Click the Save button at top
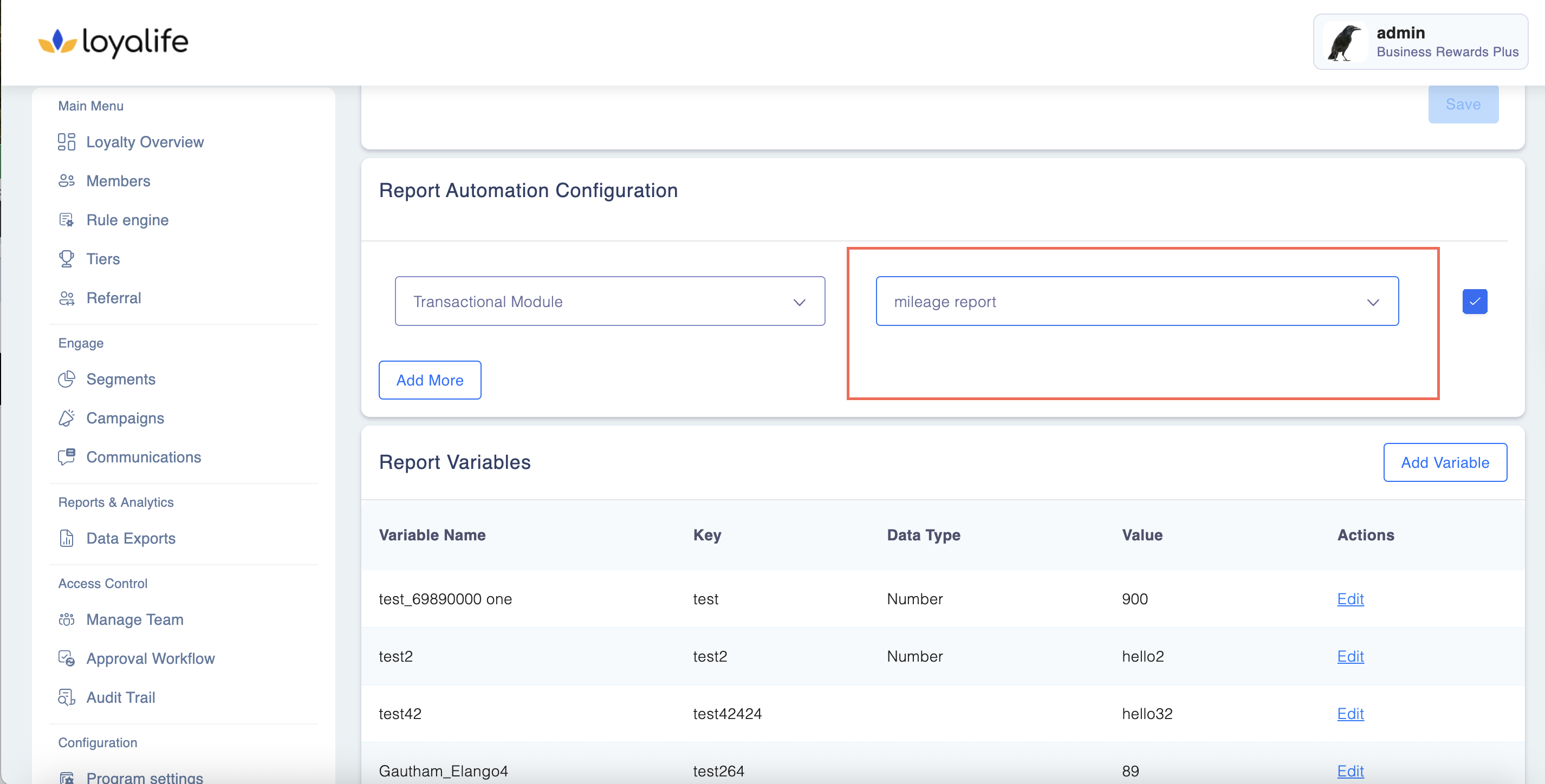This screenshot has width=1545, height=784. pyautogui.click(x=1463, y=104)
